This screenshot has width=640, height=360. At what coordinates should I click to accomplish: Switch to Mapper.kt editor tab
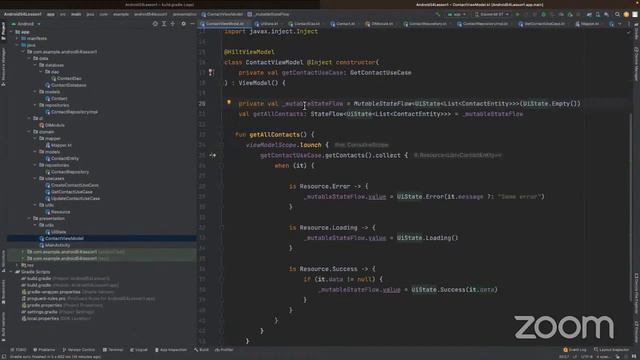(x=587, y=24)
